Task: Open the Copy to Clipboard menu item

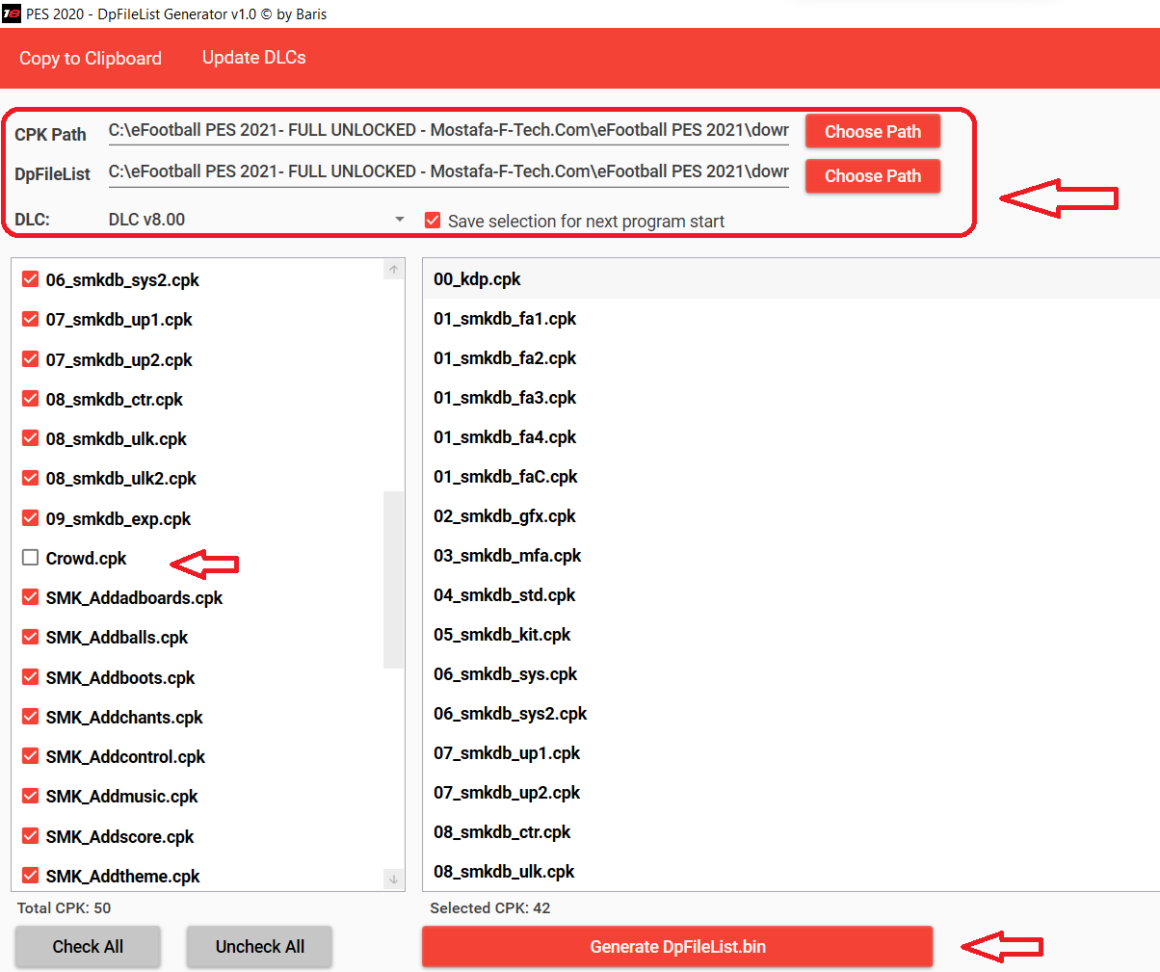Action: click(90, 58)
